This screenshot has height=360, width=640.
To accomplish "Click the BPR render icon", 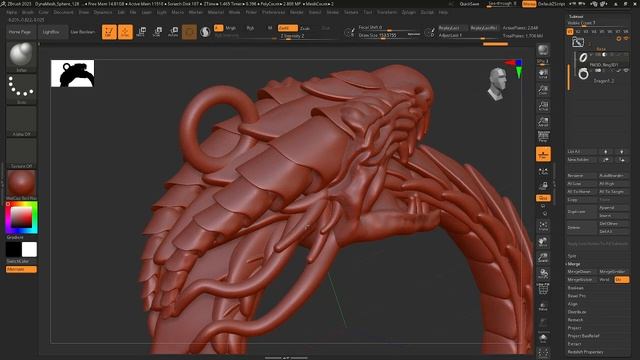I will pyautogui.click(x=543, y=50).
